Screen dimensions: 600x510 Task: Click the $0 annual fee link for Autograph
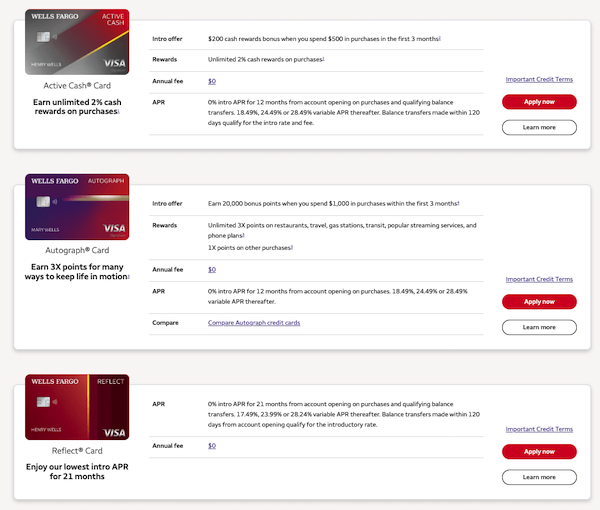click(x=212, y=269)
